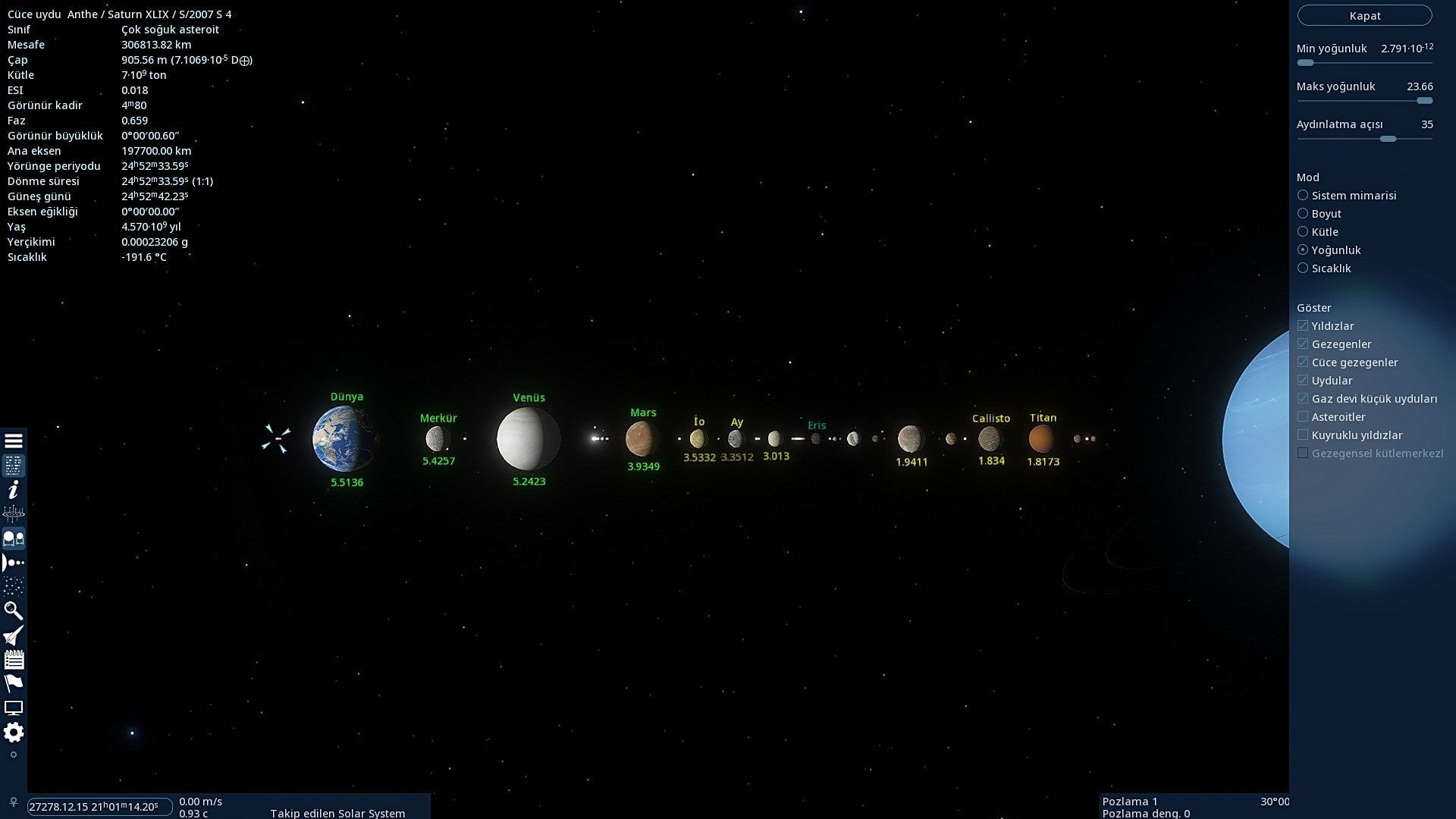Viewport: 1456px width, 819px height.
Task: Open the hamburger main menu icon
Action: point(14,441)
